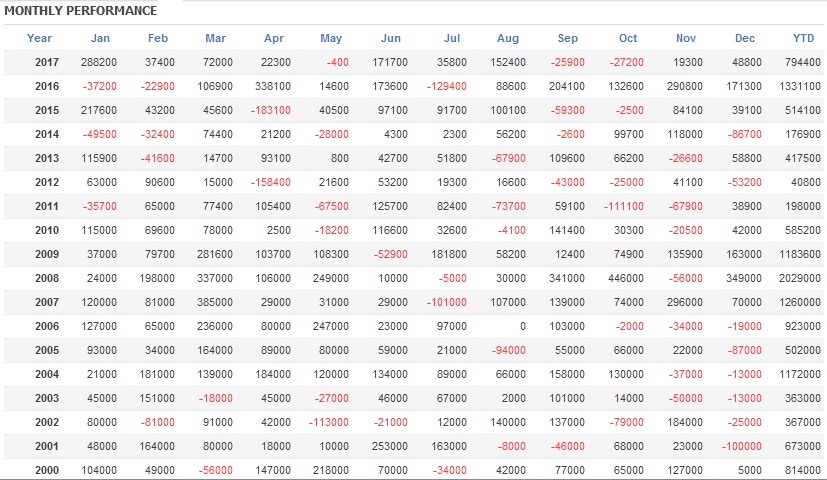The height and width of the screenshot is (480, 827).
Task: Click 218000 in the 2000 May cell
Action: 331,470
